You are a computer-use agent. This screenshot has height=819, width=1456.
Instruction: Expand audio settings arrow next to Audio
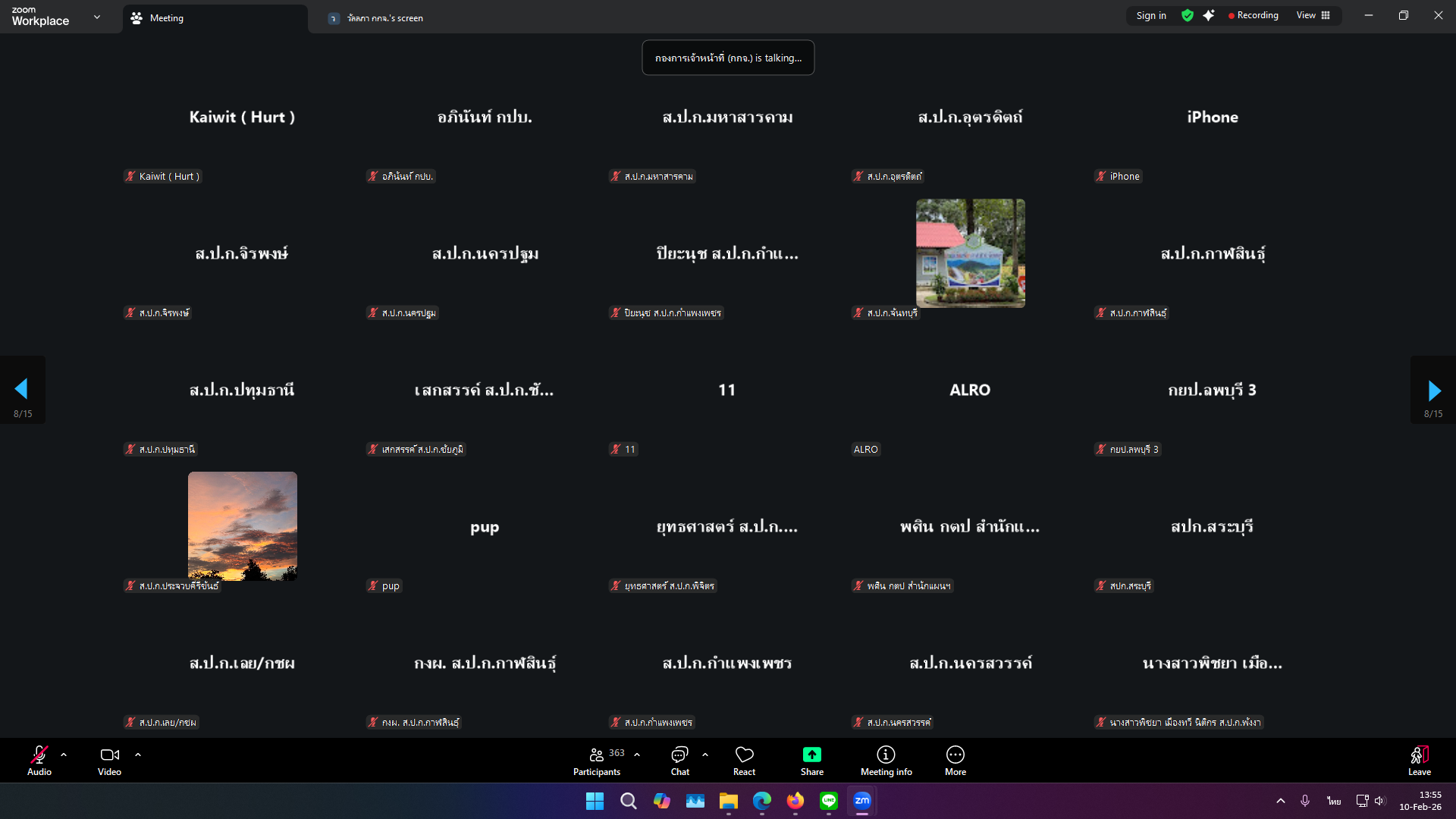64,755
